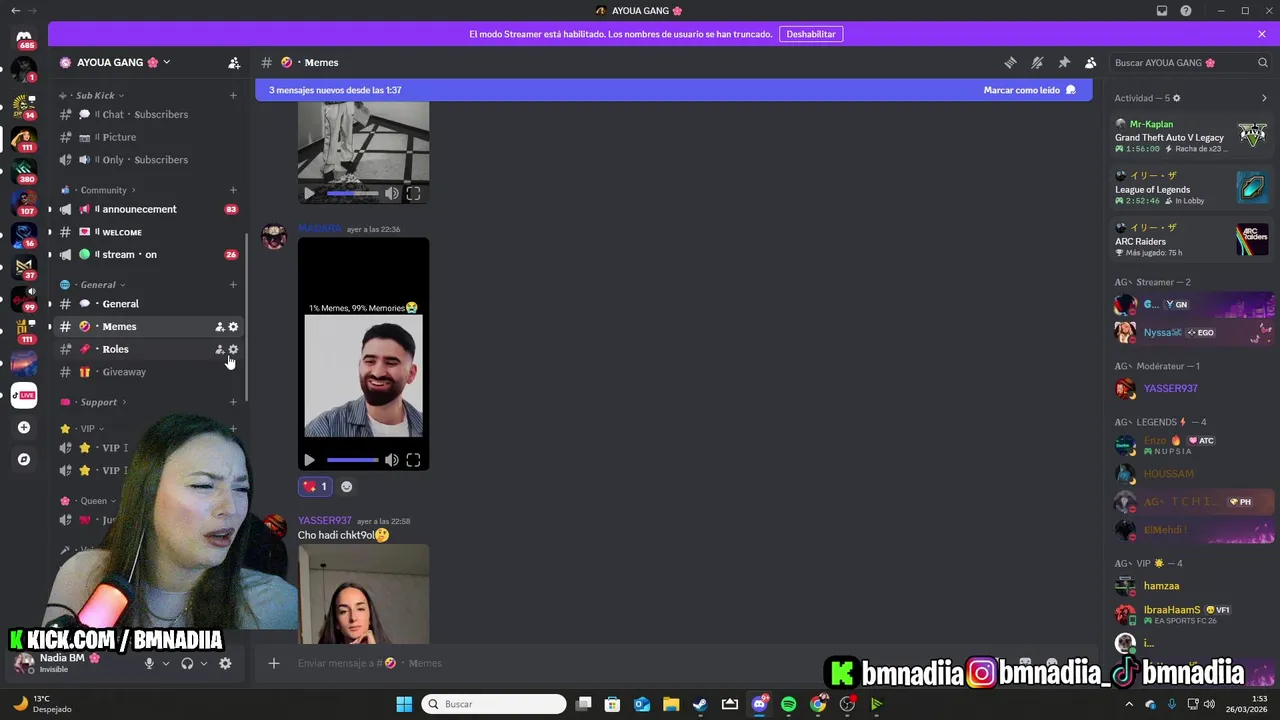This screenshot has width=1280, height=720.
Task: Toggle the heart reaction with count 1
Action: pos(315,487)
